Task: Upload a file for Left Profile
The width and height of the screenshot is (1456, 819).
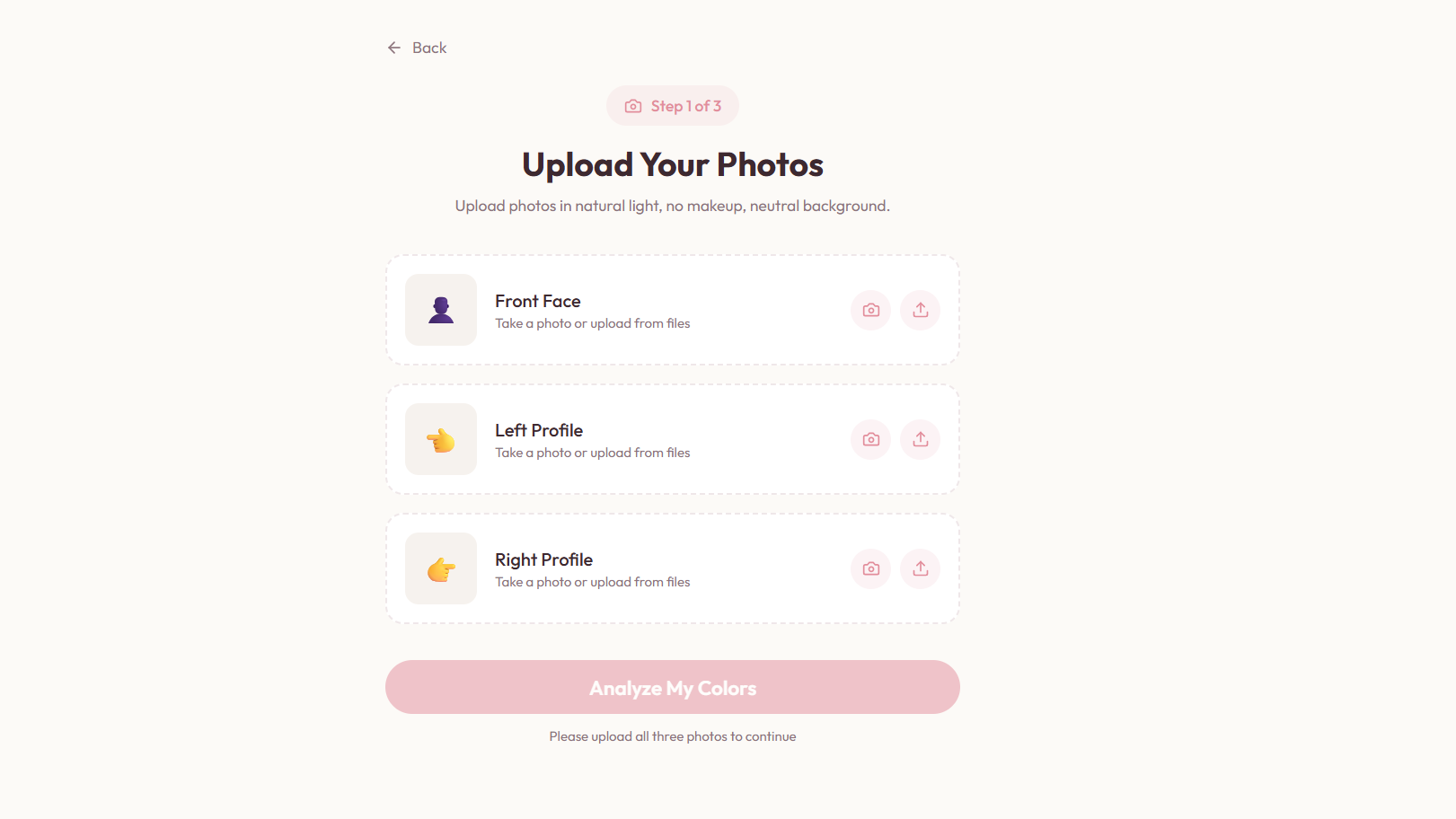Action: (x=920, y=439)
